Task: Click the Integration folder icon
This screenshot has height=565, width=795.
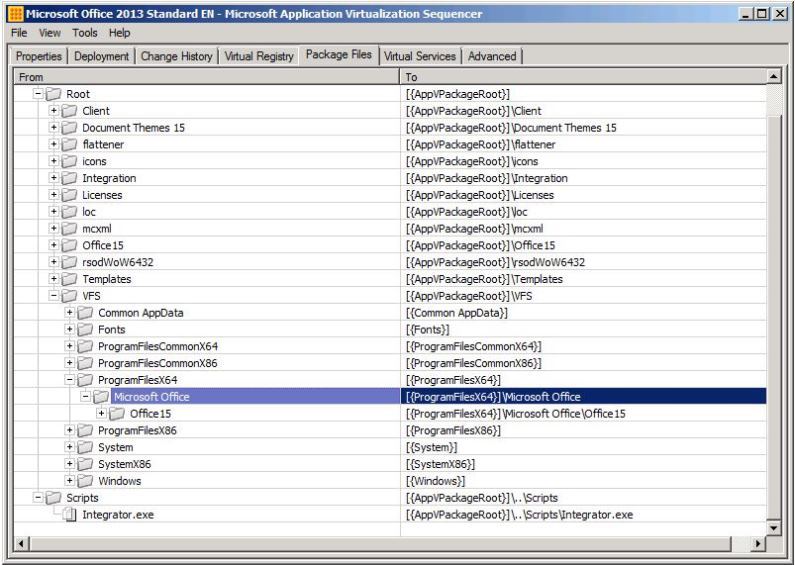Action: coord(69,178)
